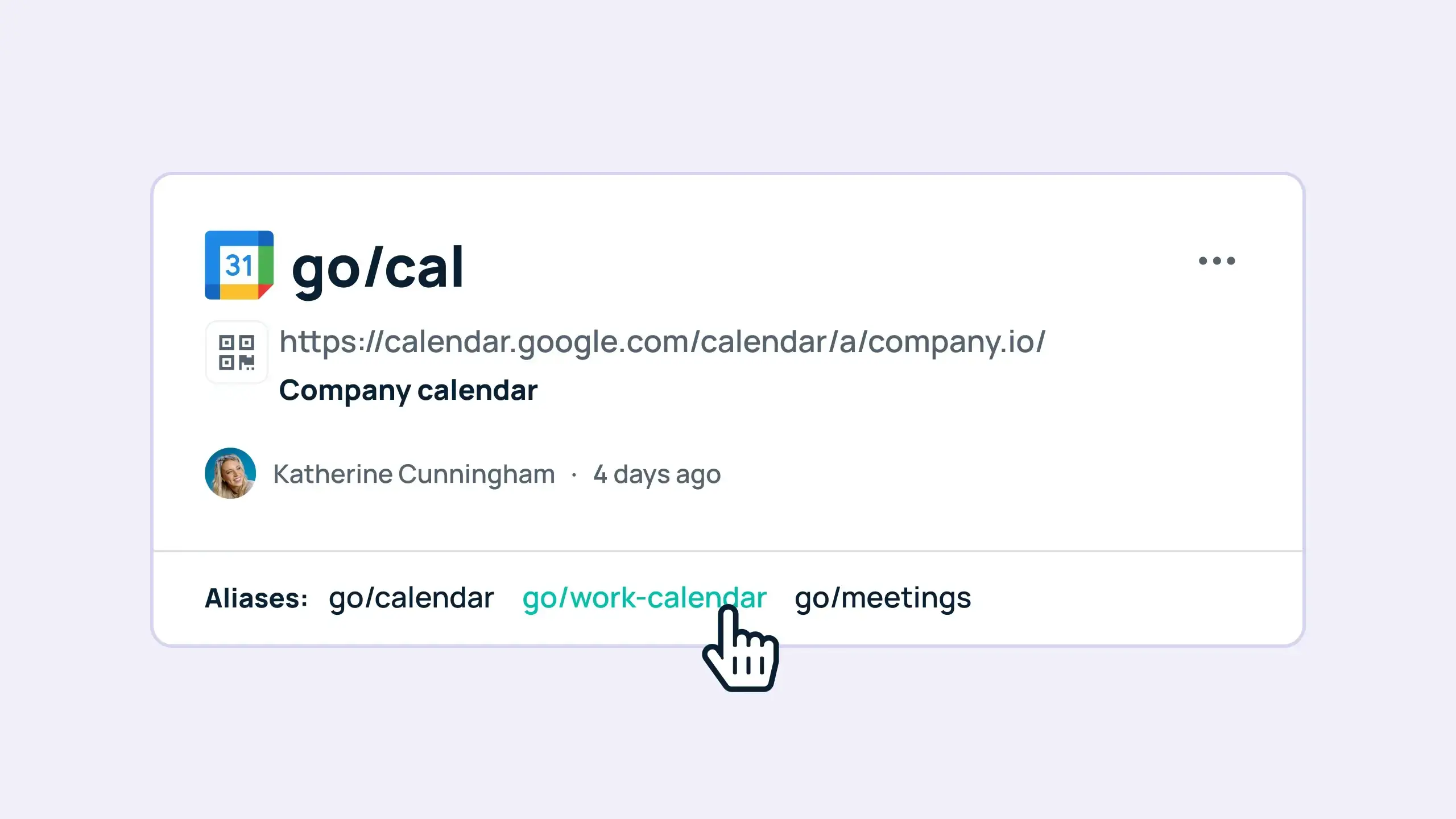
Task: Click the Aliases label
Action: pos(257,598)
